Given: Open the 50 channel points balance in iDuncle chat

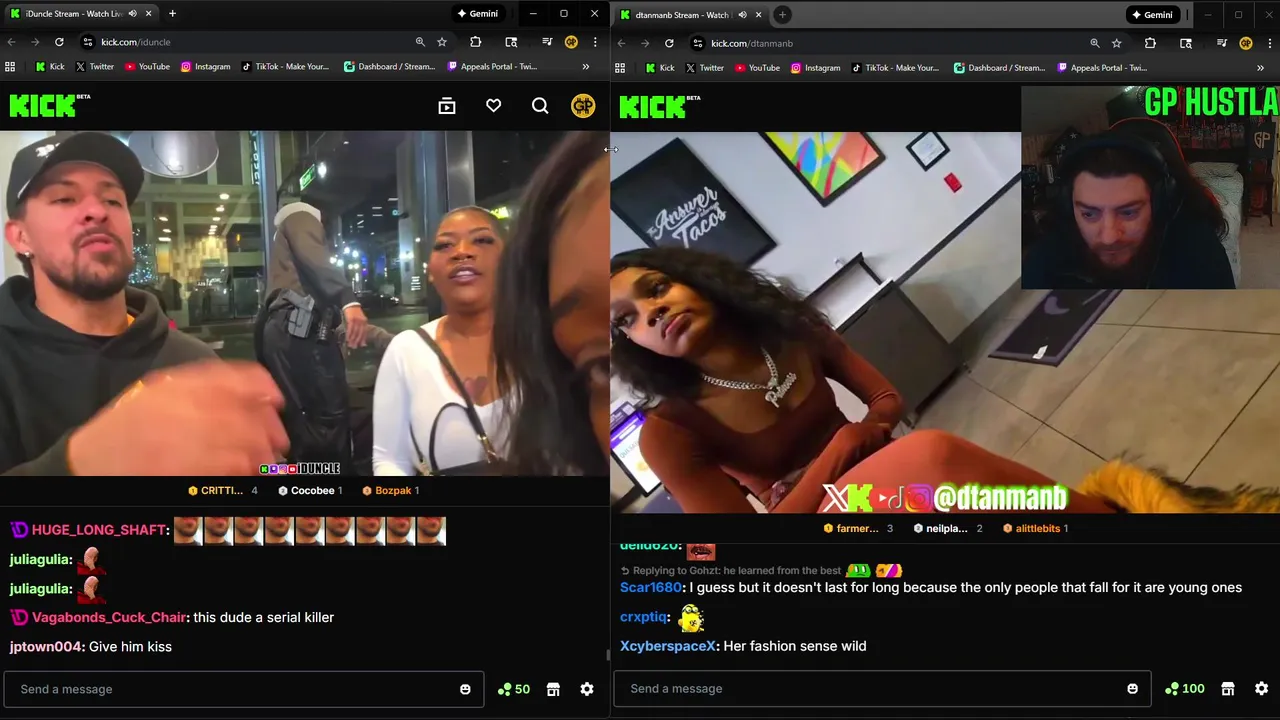Looking at the screenshot, I should 513,689.
